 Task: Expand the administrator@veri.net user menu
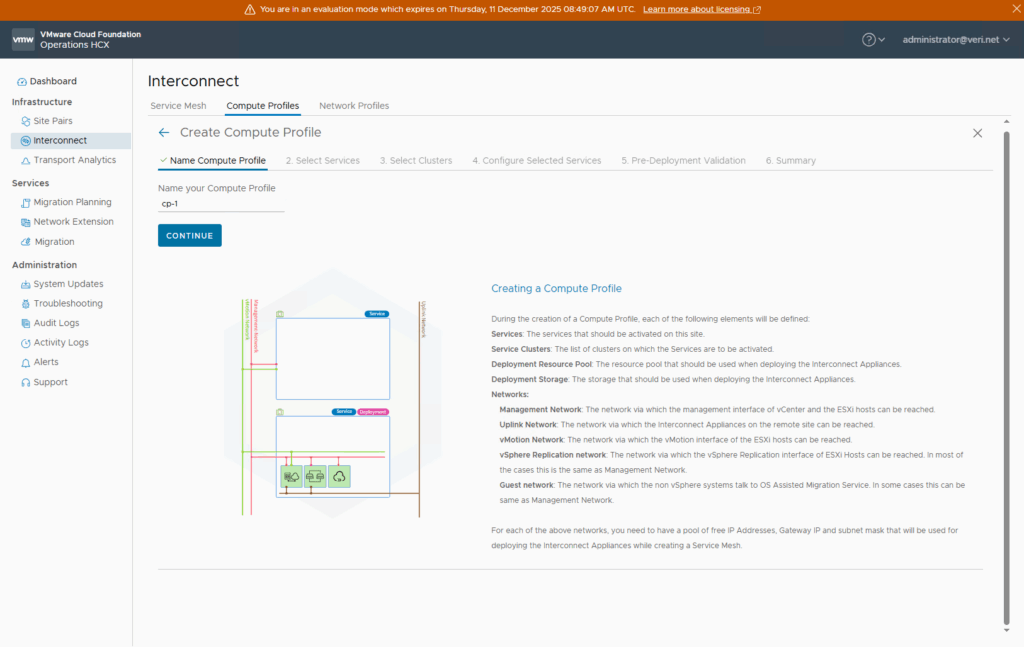(x=955, y=40)
